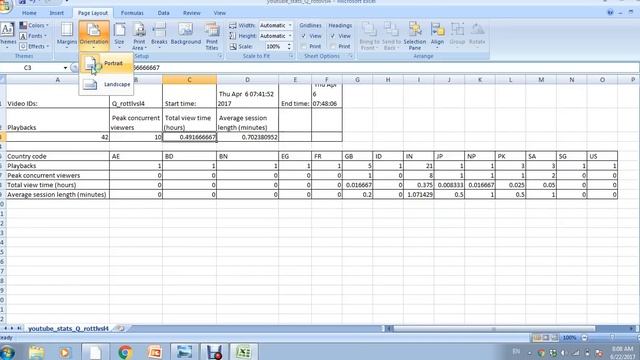The height and width of the screenshot is (360, 640).
Task: Open the Breaks menu
Action: tap(159, 35)
